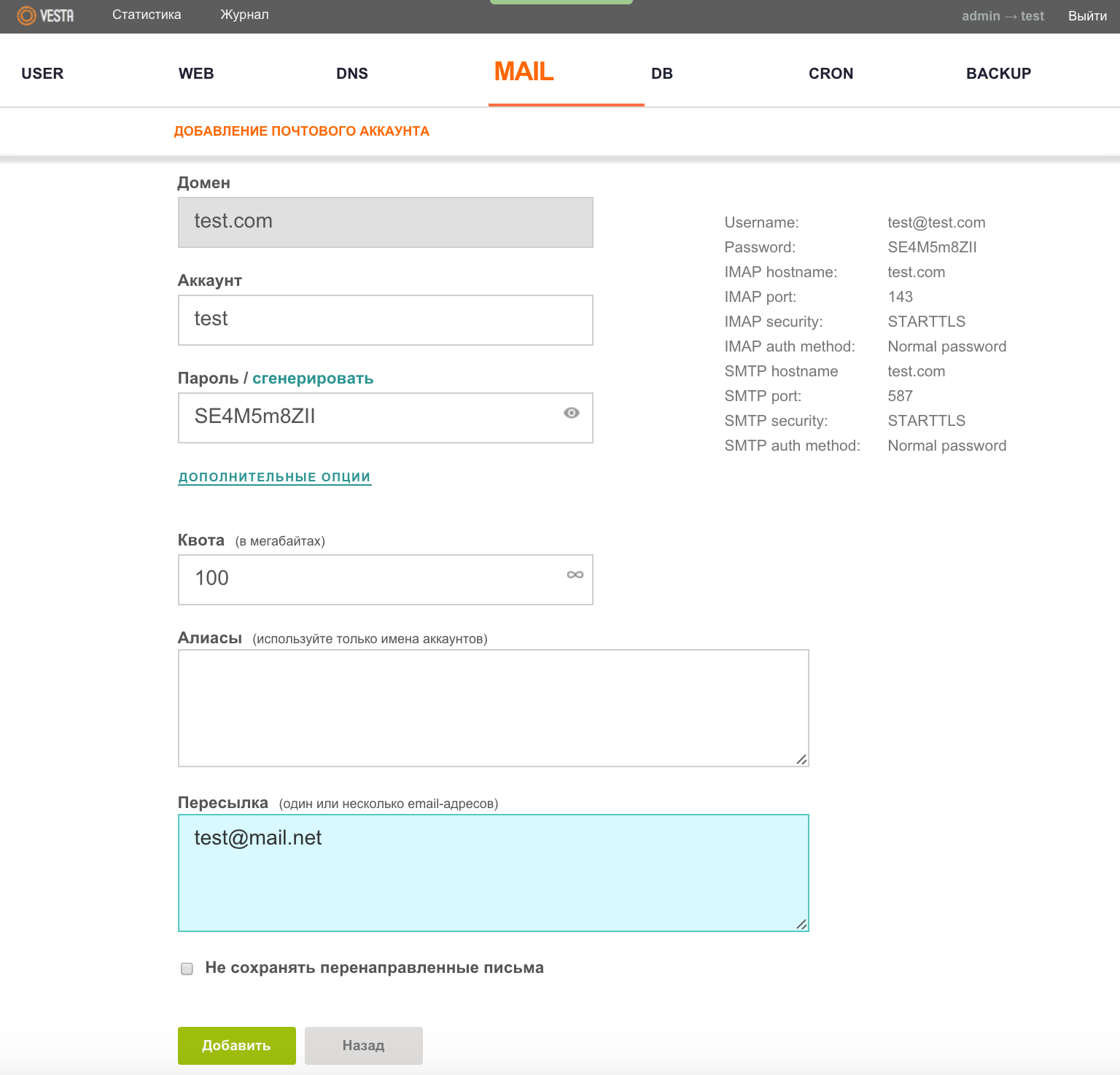Open 'Статистика' in top bar

[x=147, y=15]
